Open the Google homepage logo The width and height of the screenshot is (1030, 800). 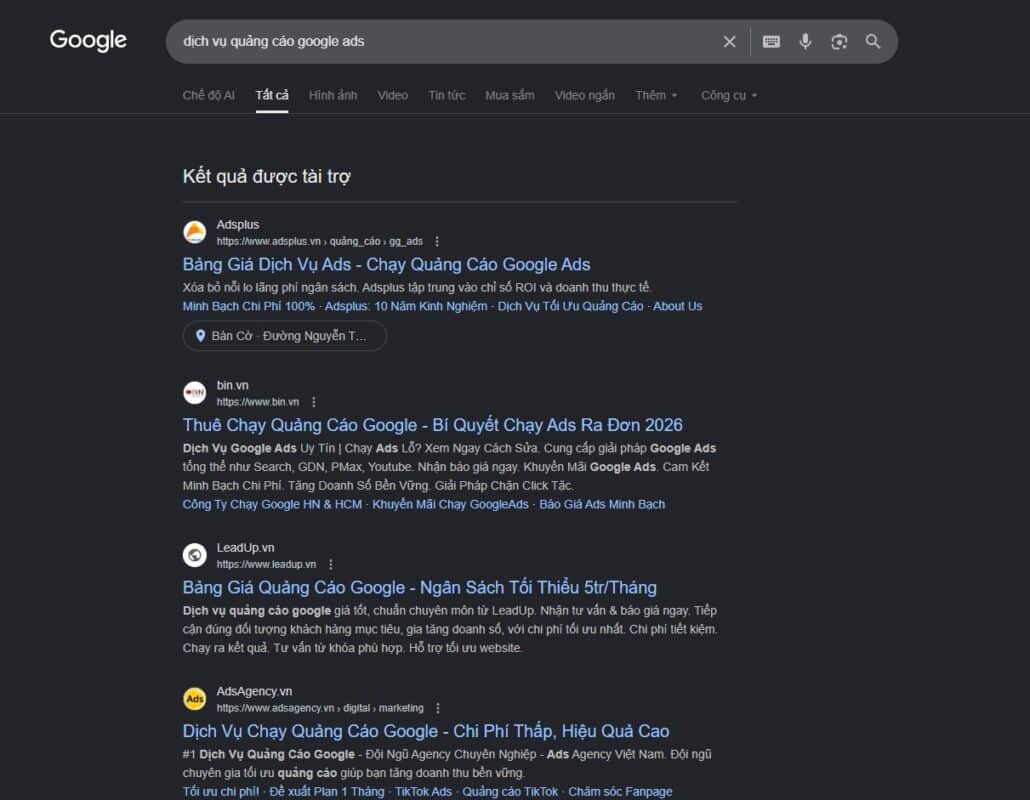(88, 40)
